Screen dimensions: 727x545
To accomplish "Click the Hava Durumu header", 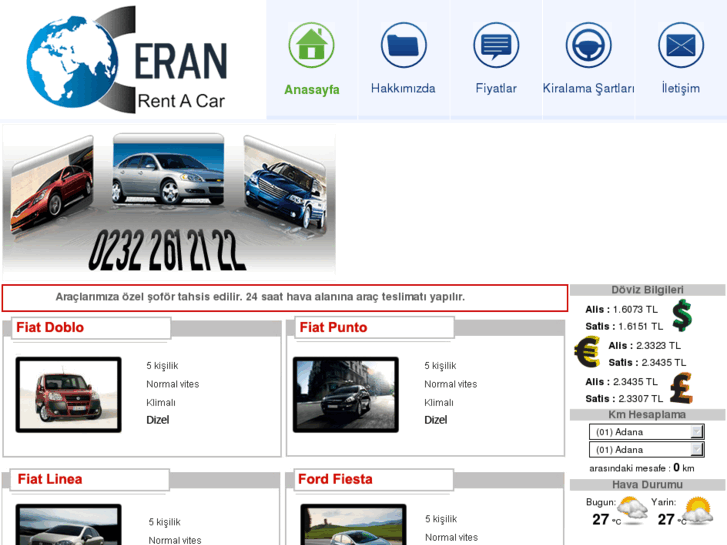I will [647, 485].
